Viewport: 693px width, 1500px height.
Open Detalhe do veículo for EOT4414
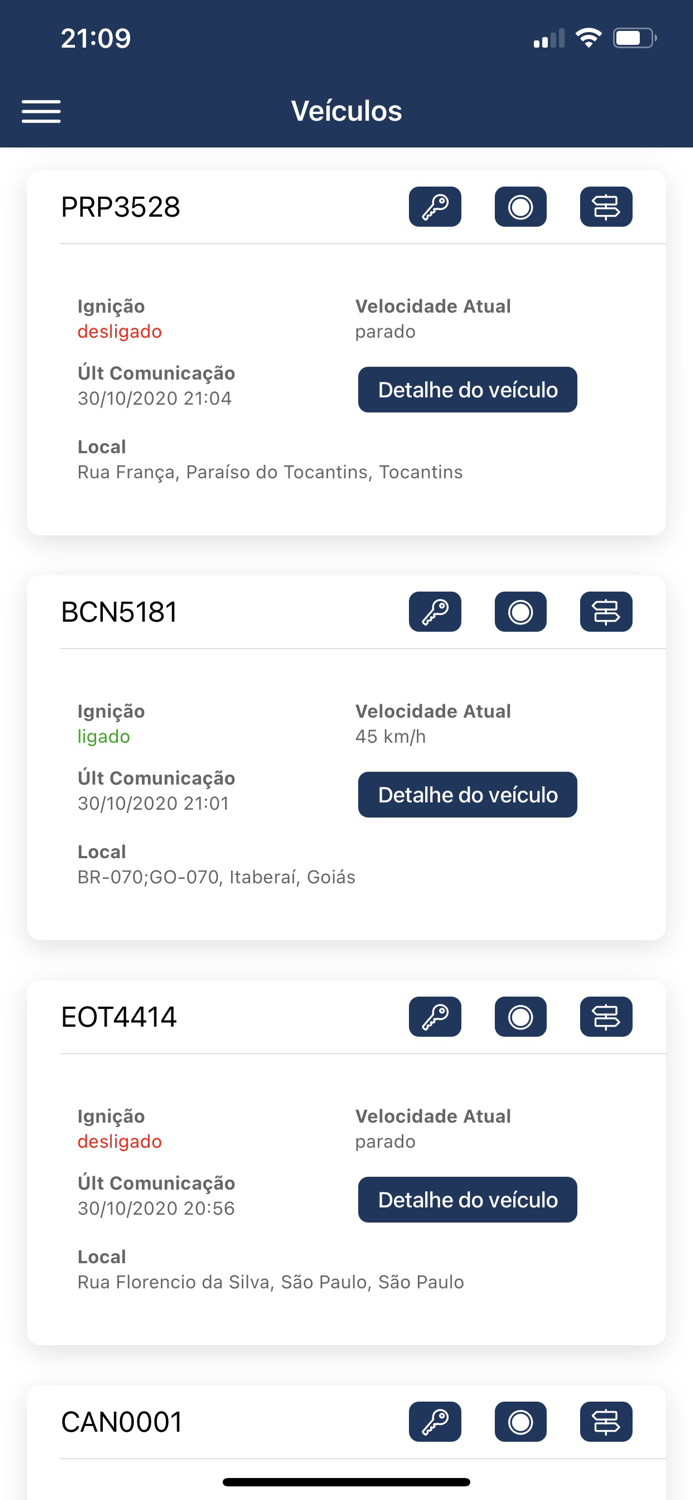[468, 1200]
